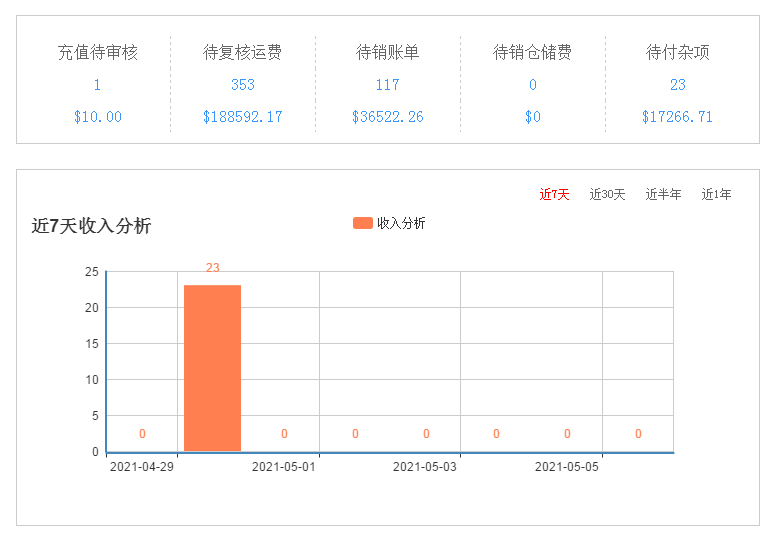Open the 待销账单 amount $36522.26

[388, 117]
